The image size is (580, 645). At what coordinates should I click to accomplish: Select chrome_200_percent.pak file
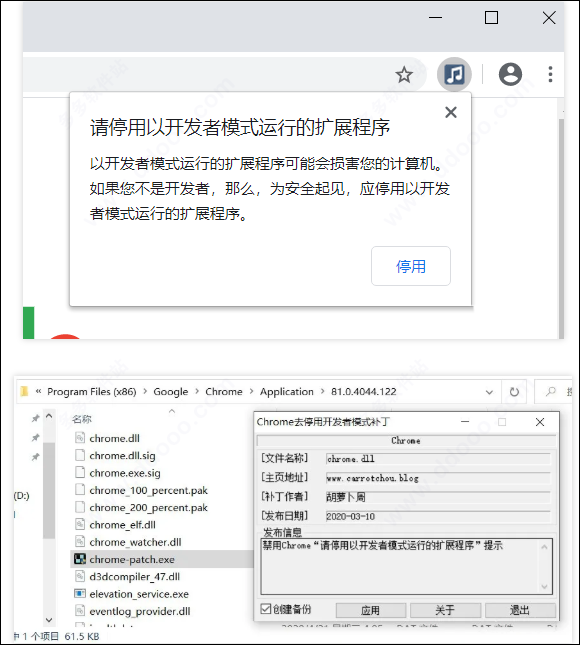pos(148,508)
